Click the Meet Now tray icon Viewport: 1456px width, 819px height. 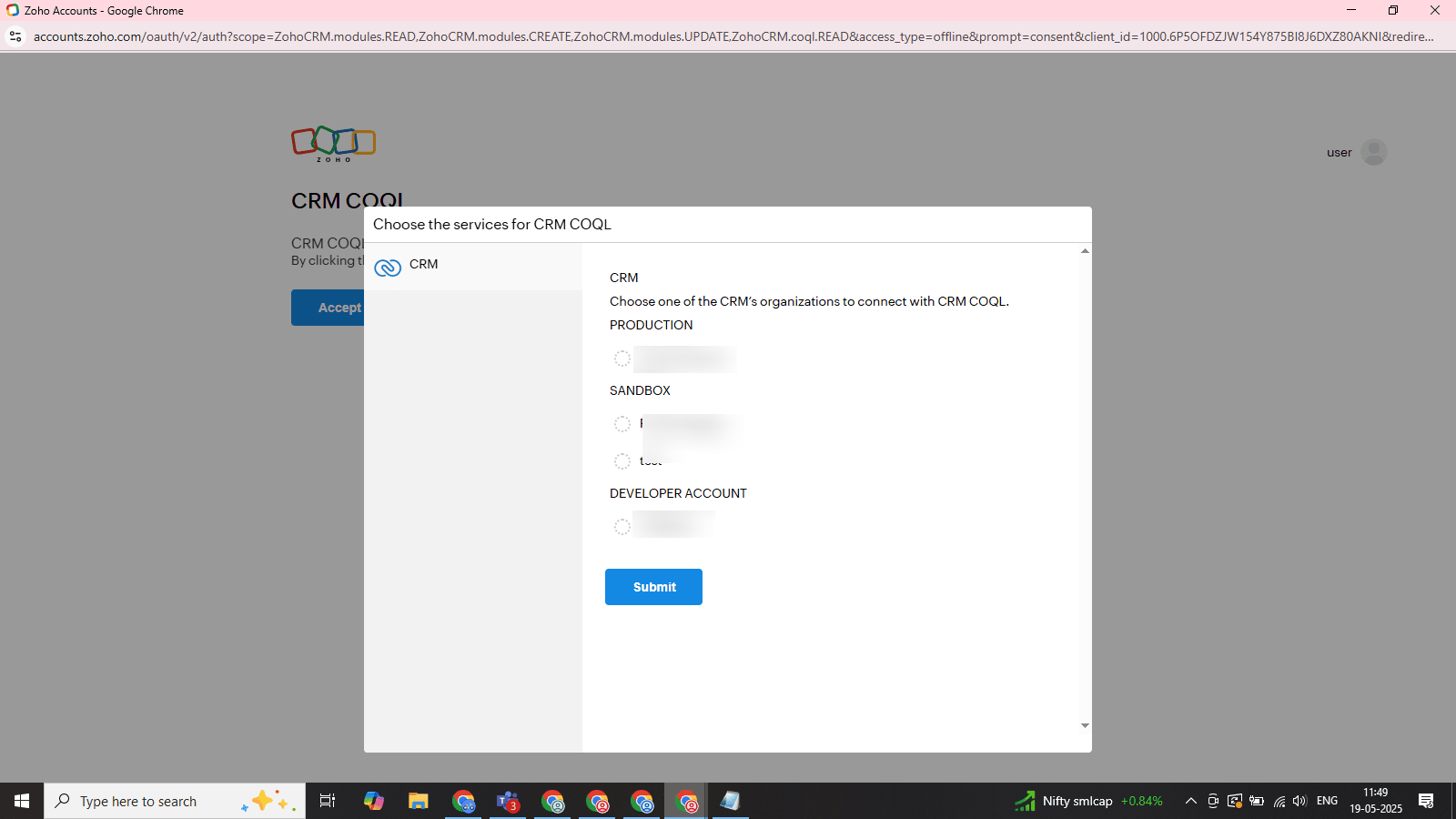[x=1213, y=801]
